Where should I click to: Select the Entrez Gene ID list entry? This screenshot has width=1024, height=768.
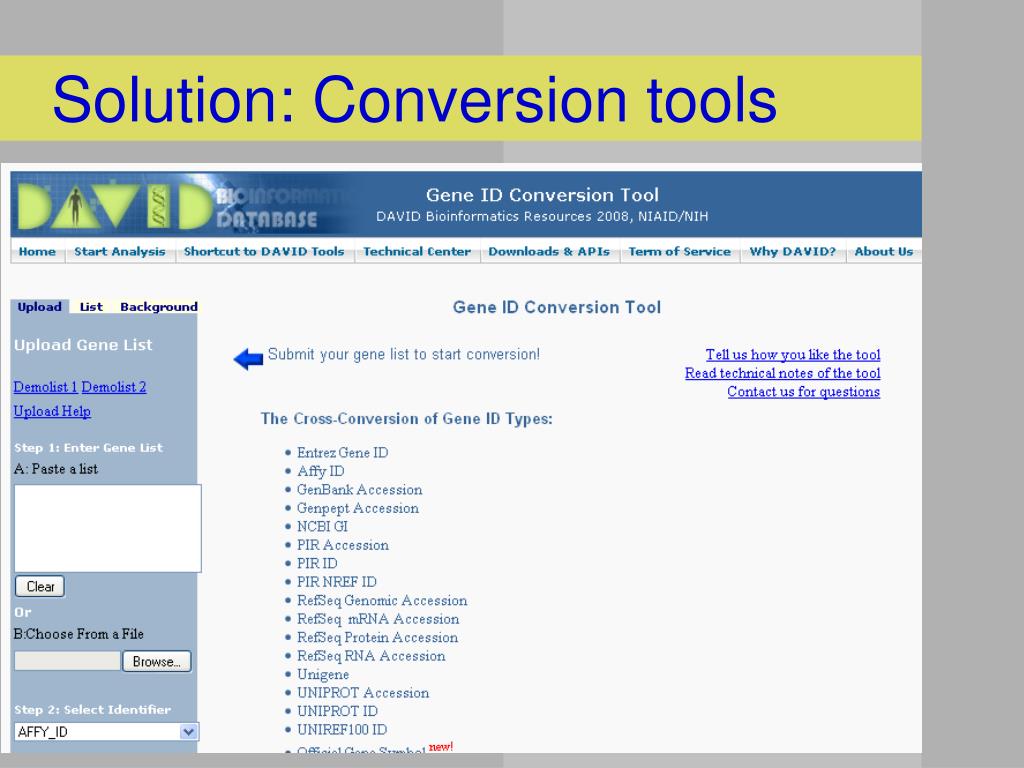pyautogui.click(x=342, y=453)
